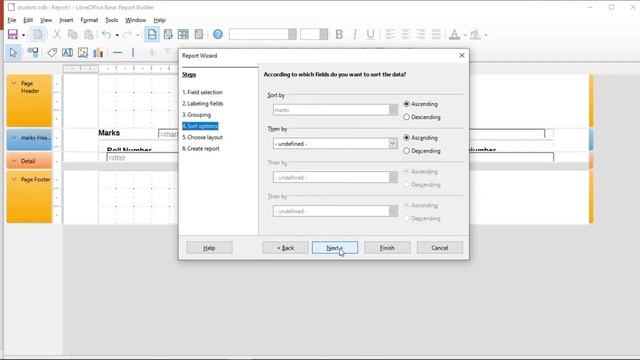Open the Undo history dropdown arrow
640x360 pixels.
(x=117, y=35)
